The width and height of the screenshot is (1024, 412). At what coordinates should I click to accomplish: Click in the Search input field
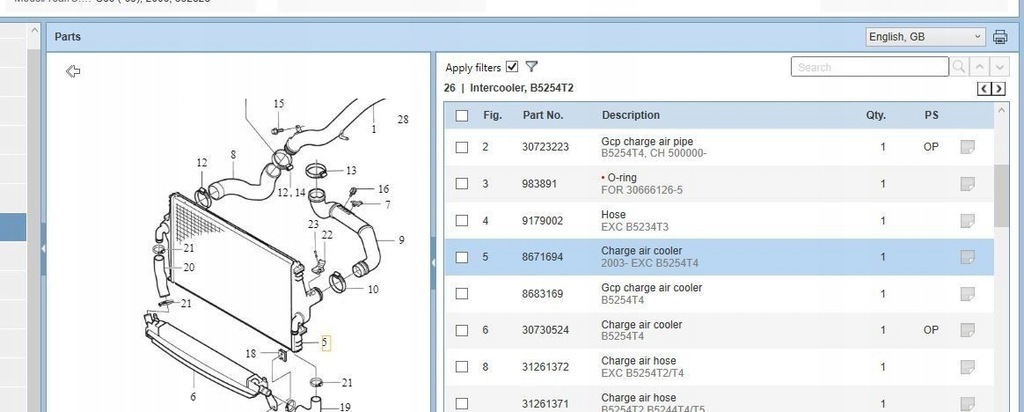click(x=870, y=67)
